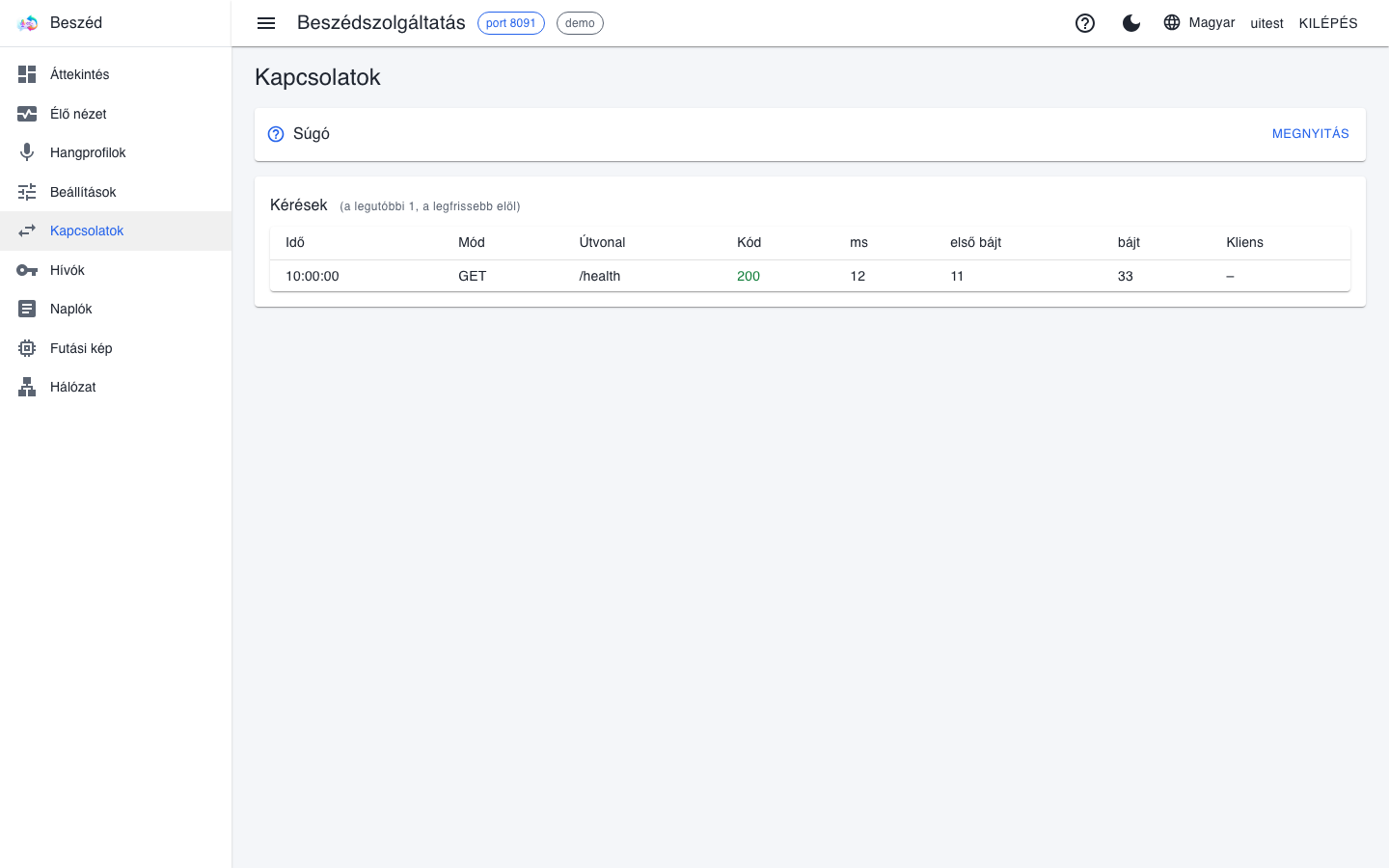
Task: Click the port 8091 badge
Action: click(x=511, y=23)
